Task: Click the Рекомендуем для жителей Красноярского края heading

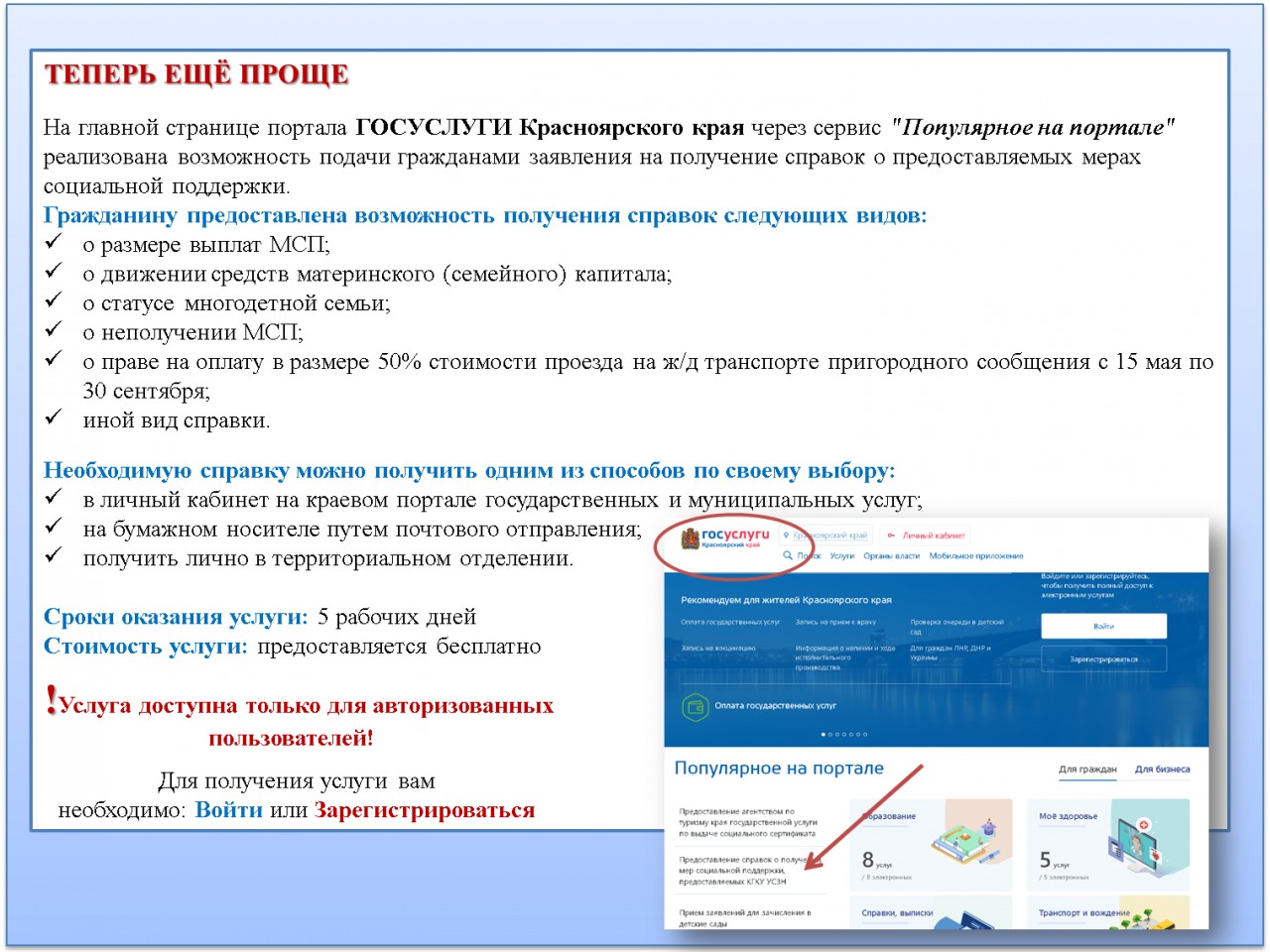Action: (x=786, y=600)
